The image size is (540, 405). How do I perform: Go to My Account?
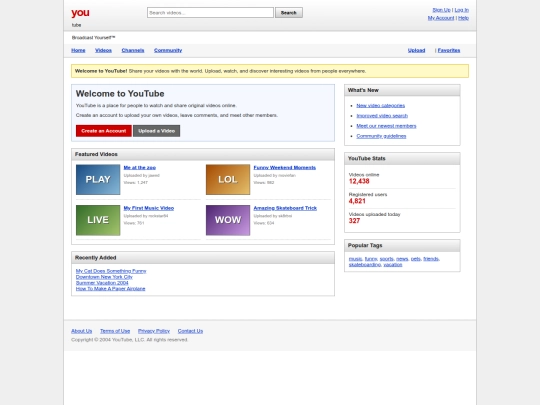(441, 18)
